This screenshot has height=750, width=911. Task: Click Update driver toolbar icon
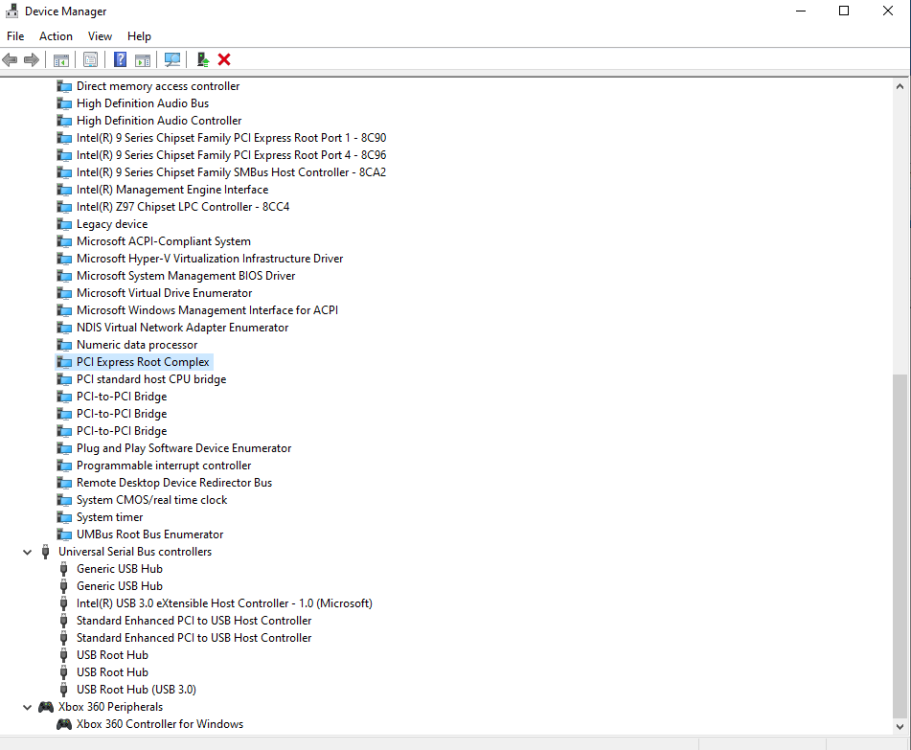click(202, 59)
